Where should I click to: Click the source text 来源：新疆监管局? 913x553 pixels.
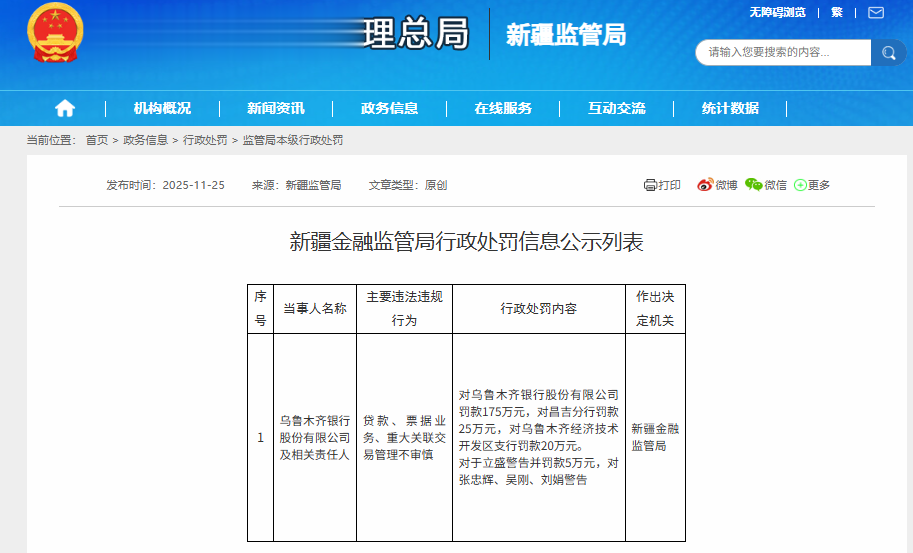coord(296,185)
